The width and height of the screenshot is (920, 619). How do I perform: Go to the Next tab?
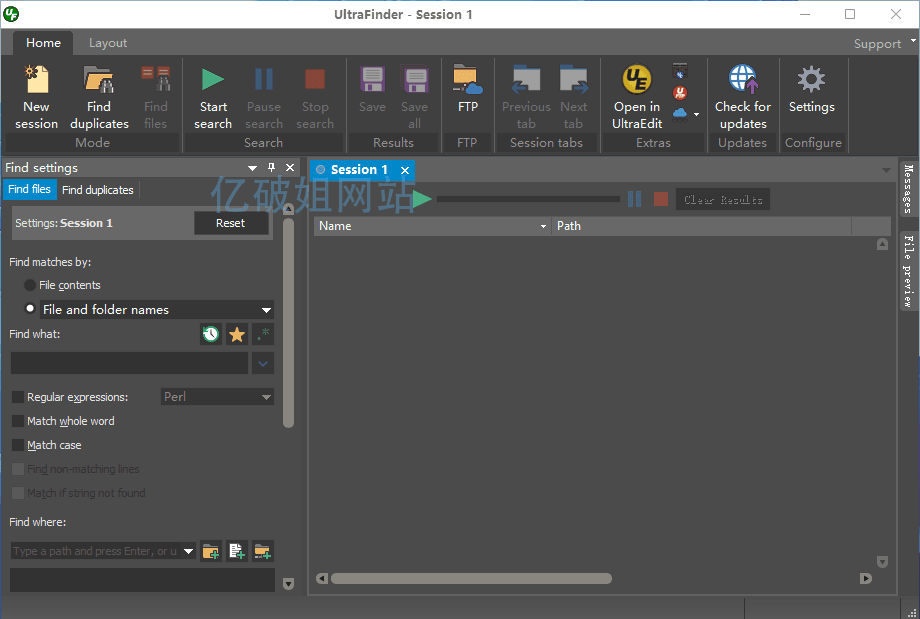click(573, 97)
